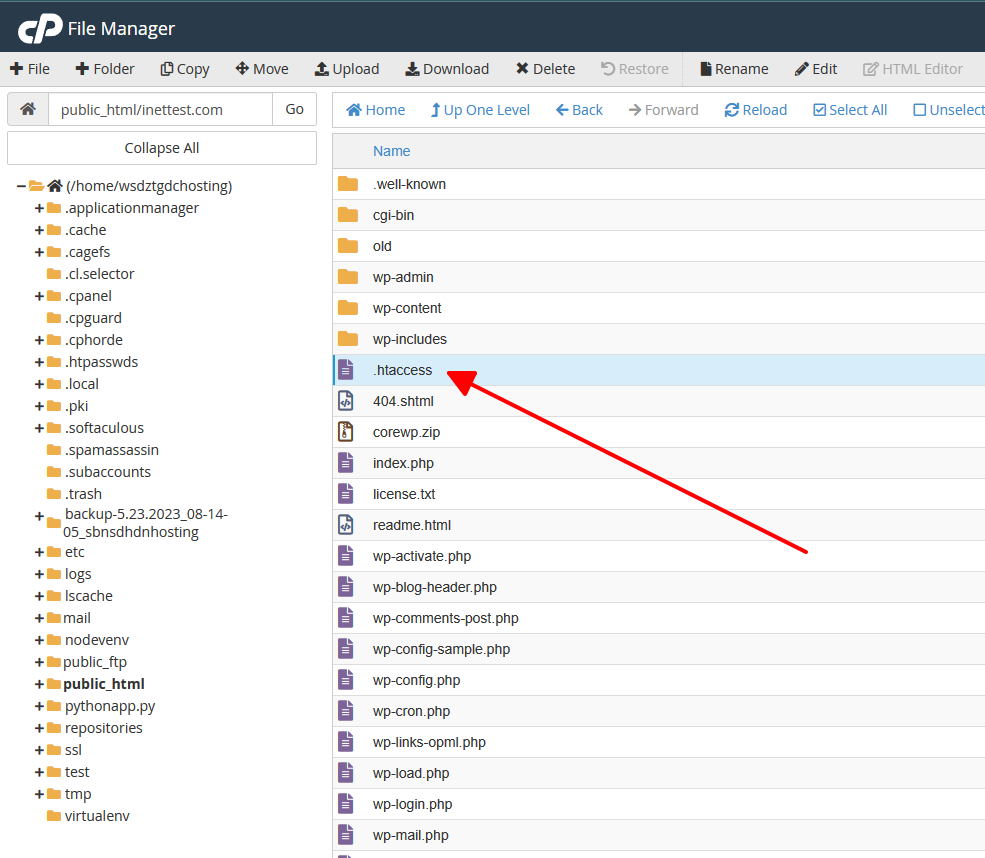Check the Select All checkbox button
985x858 pixels.
850,110
